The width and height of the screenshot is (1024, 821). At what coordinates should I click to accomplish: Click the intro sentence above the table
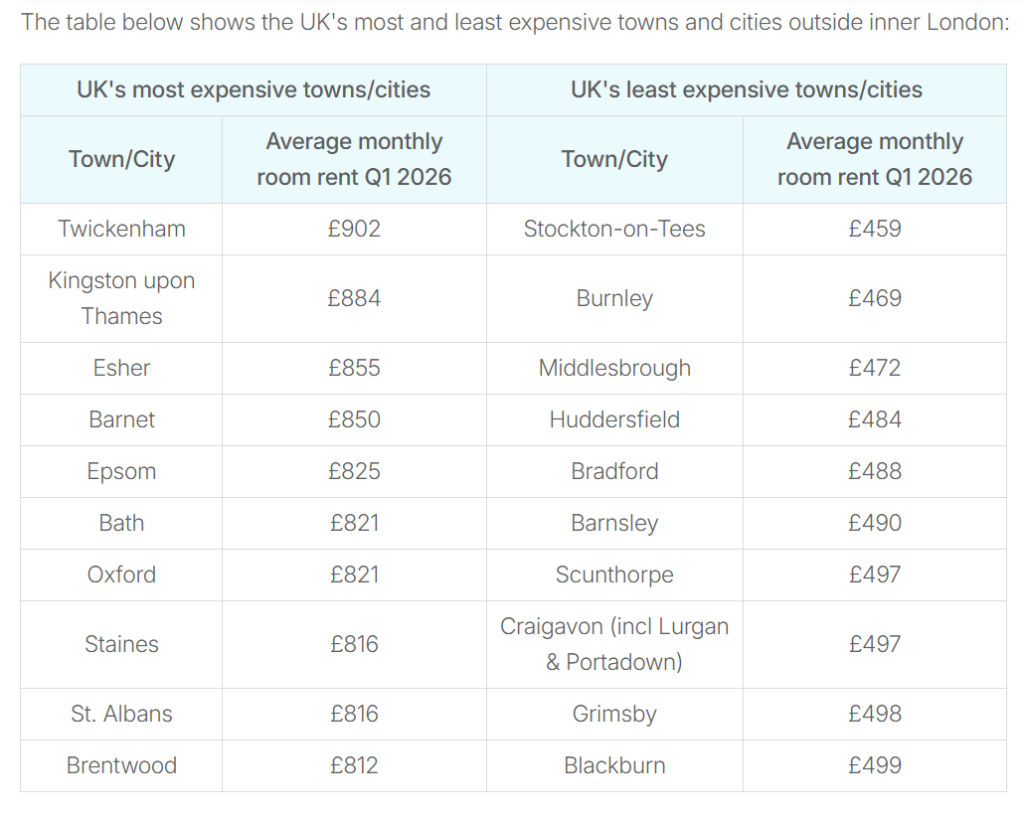(514, 22)
